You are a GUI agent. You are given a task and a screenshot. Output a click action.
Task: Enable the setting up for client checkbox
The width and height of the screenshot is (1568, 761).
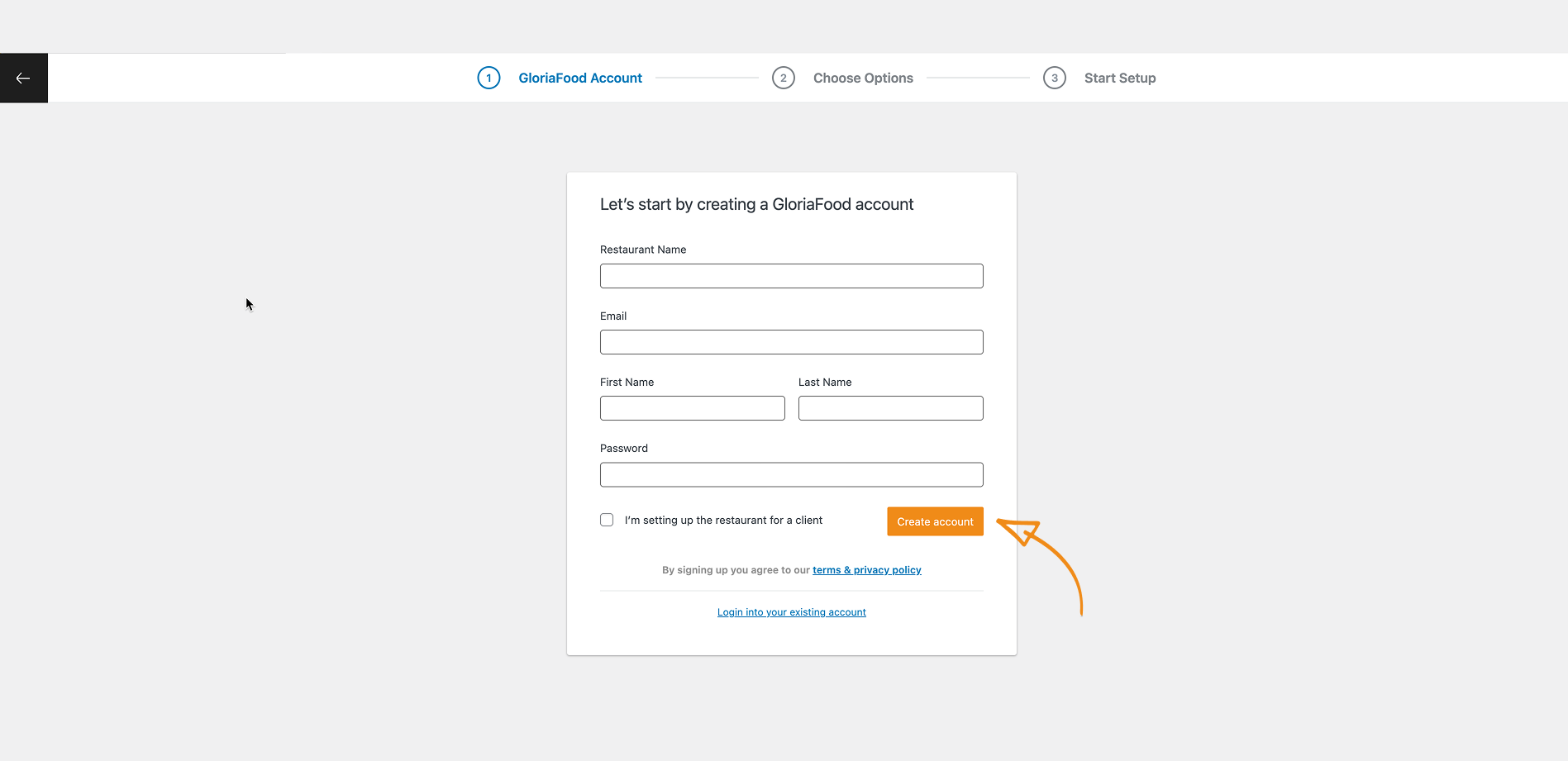coord(607,520)
